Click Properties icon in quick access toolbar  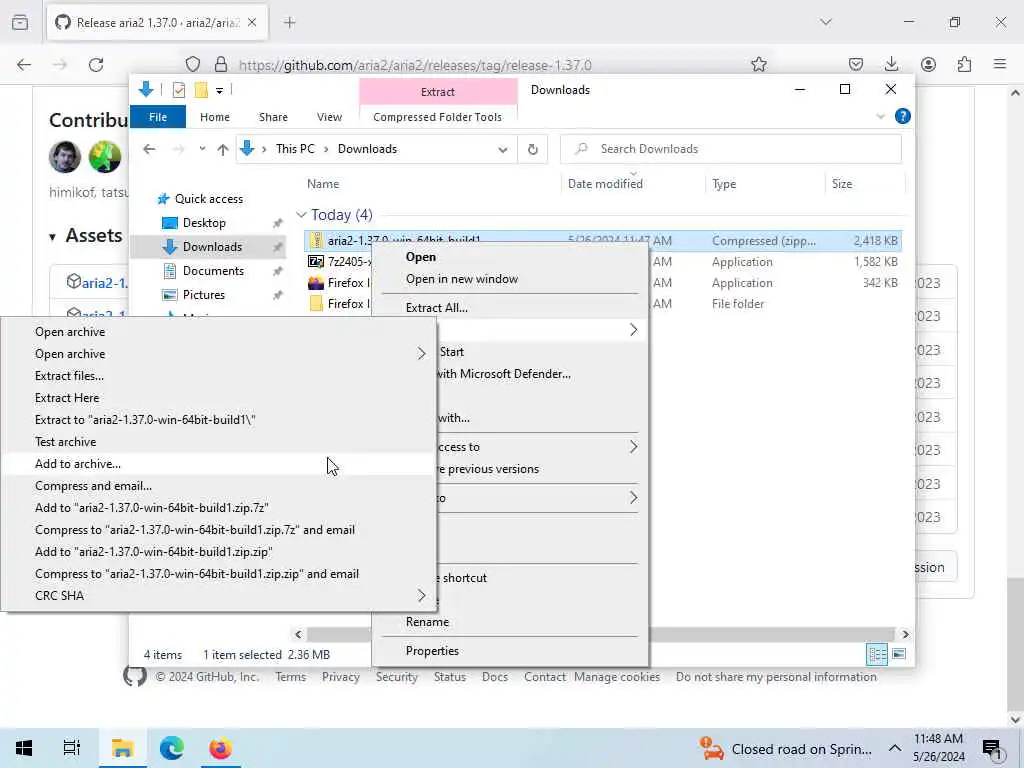click(x=178, y=90)
